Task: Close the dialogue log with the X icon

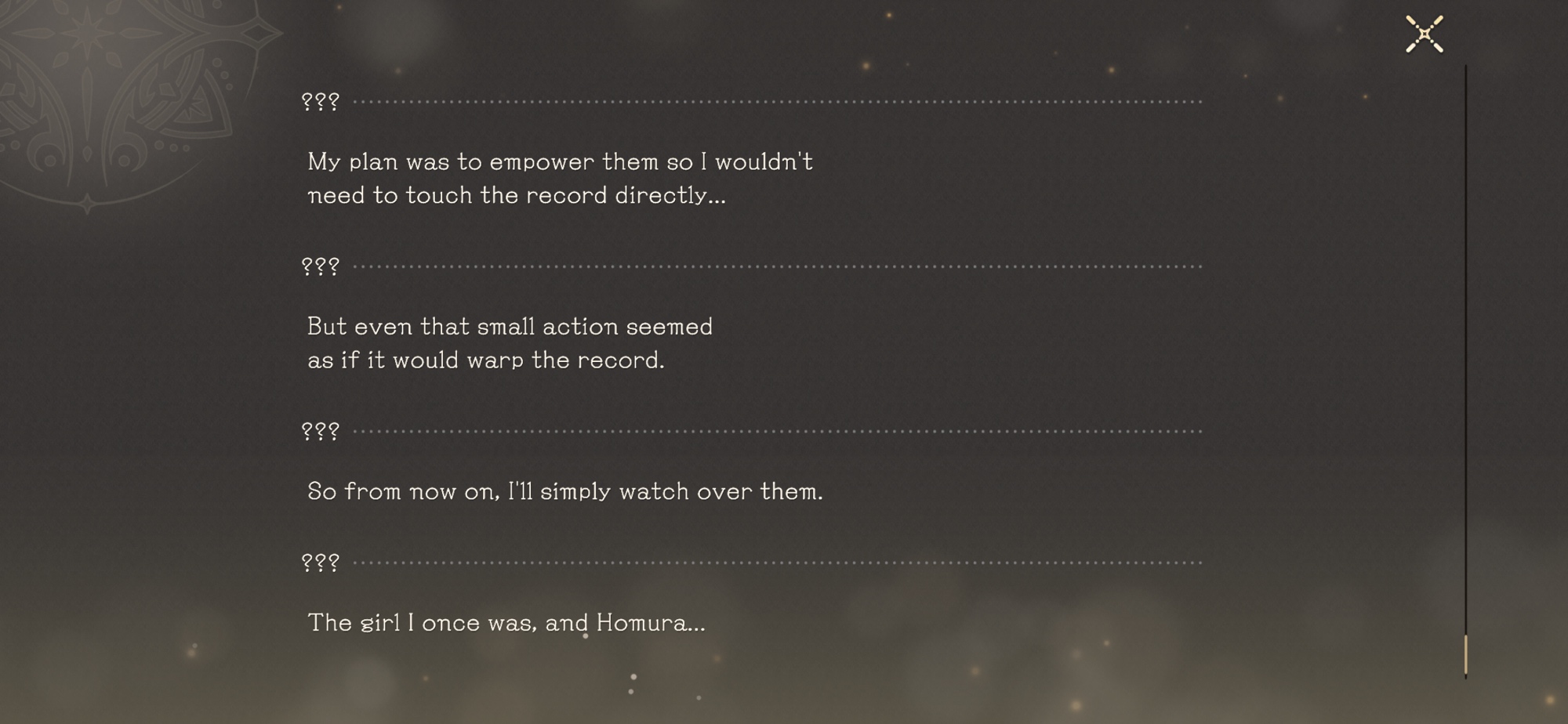Action: click(1424, 34)
